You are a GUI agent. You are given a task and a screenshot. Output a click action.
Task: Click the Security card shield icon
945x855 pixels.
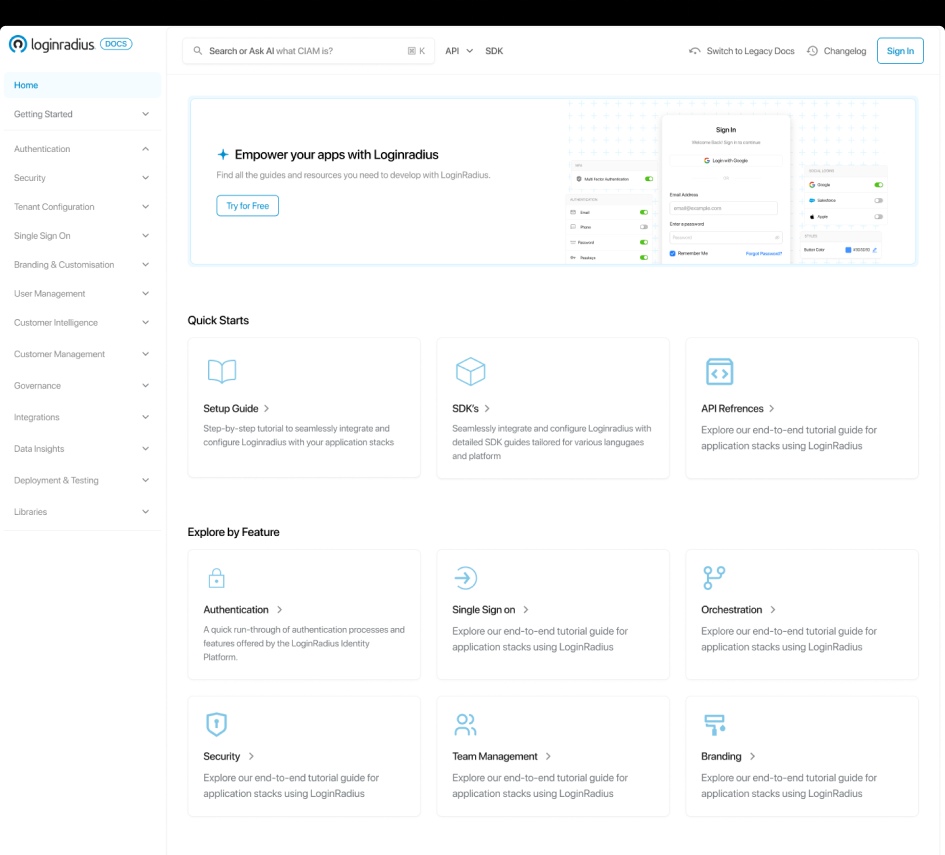coord(216,724)
